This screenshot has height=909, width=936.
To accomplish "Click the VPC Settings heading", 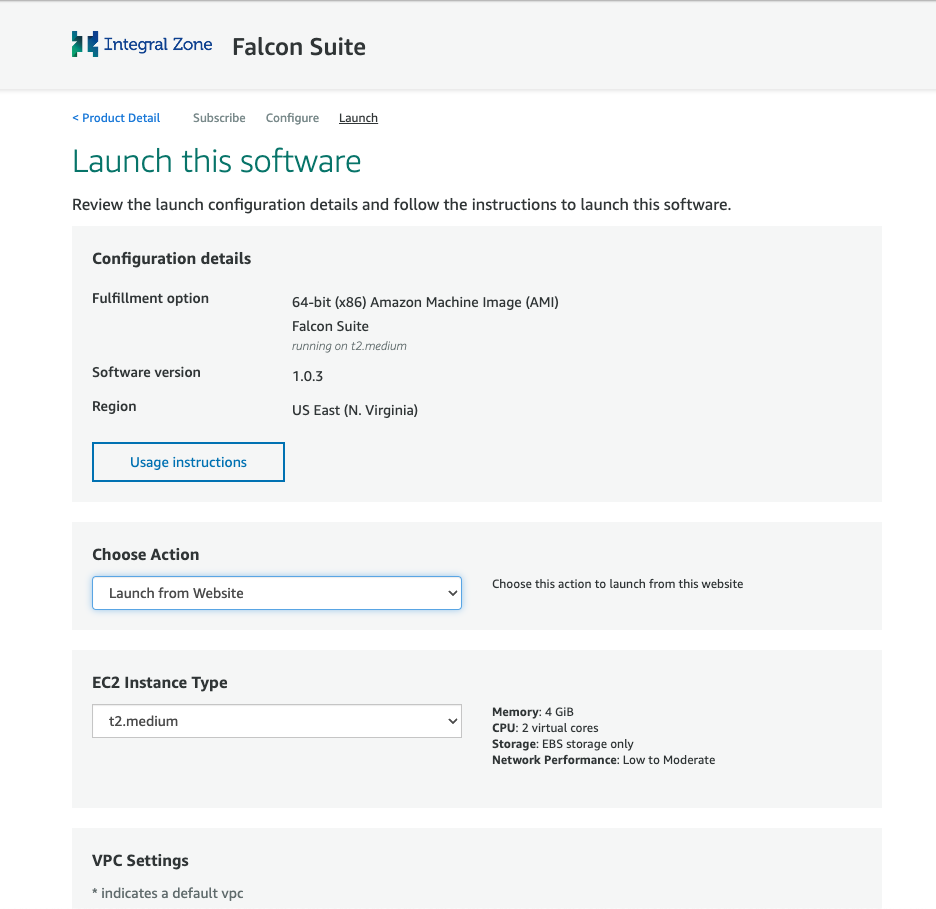I will [x=140, y=861].
